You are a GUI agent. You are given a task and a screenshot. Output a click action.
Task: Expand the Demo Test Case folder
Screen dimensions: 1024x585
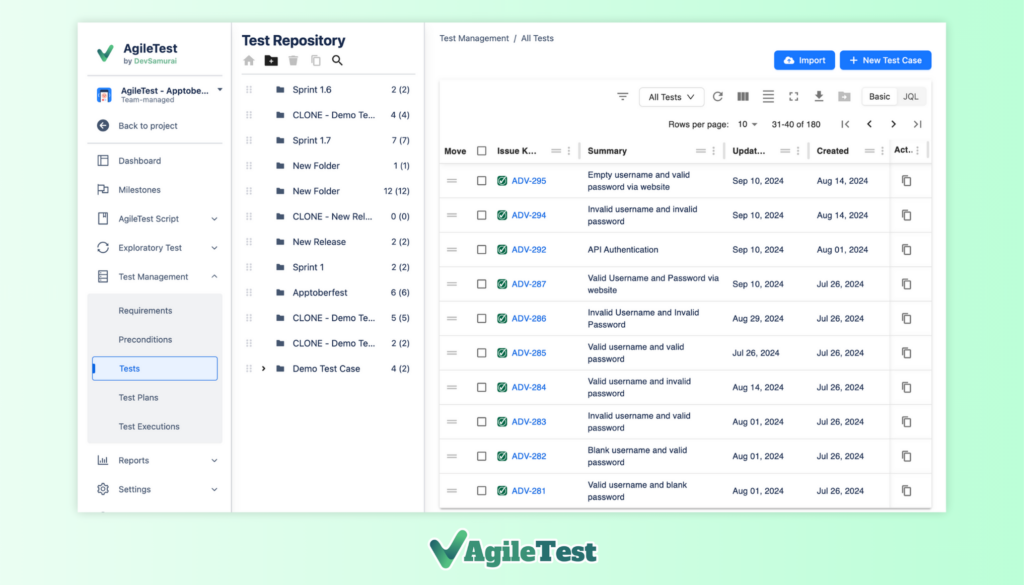263,369
